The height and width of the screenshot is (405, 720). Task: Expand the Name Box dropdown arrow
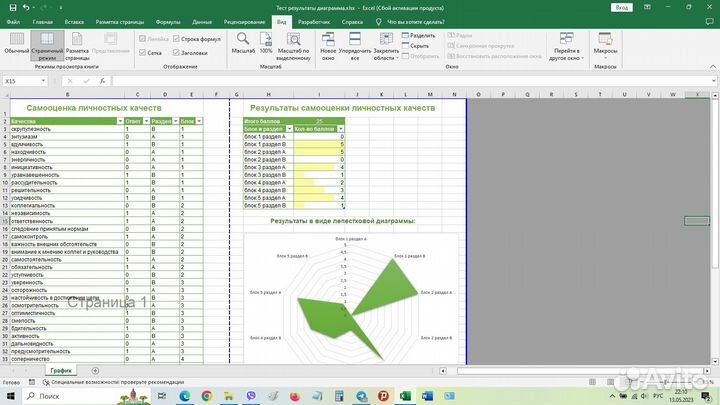pos(43,81)
